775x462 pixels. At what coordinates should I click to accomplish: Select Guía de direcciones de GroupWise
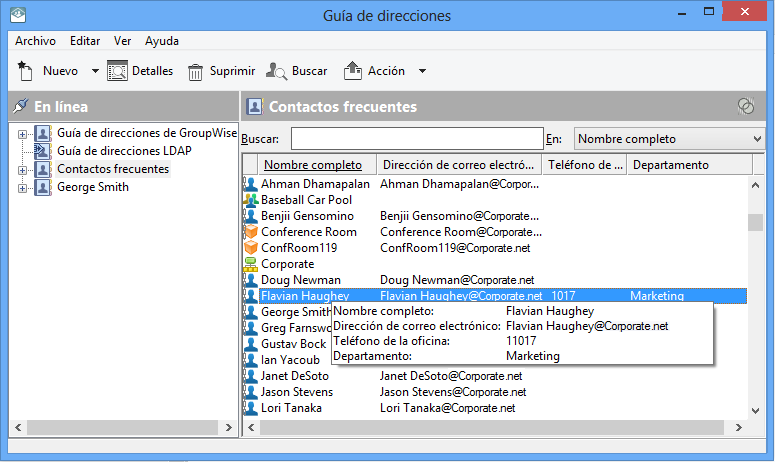click(x=147, y=132)
